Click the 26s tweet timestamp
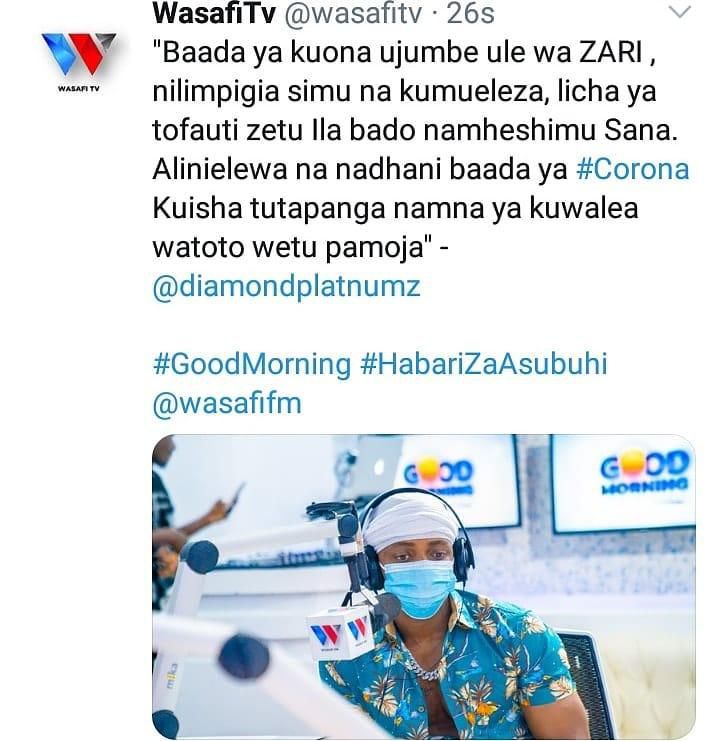 click(x=470, y=14)
